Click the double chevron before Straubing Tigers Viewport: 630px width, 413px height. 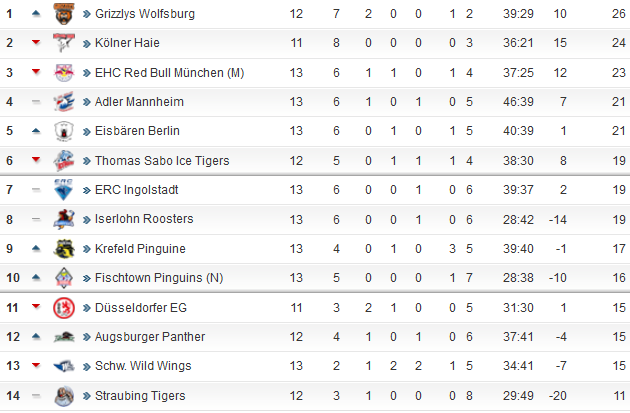tap(86, 397)
